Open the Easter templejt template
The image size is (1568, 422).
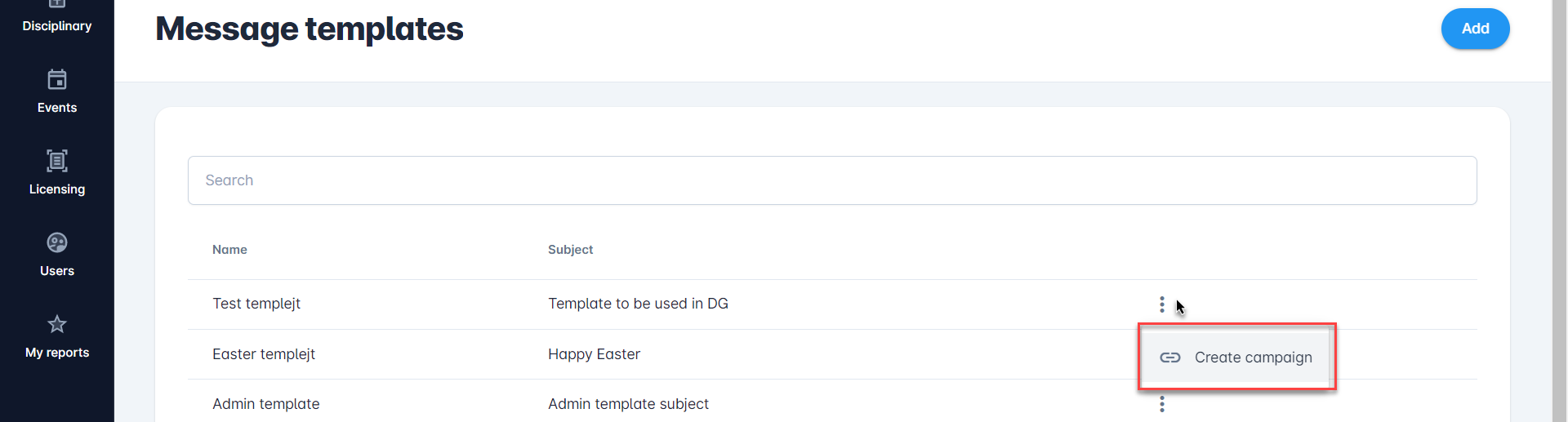[x=264, y=354]
